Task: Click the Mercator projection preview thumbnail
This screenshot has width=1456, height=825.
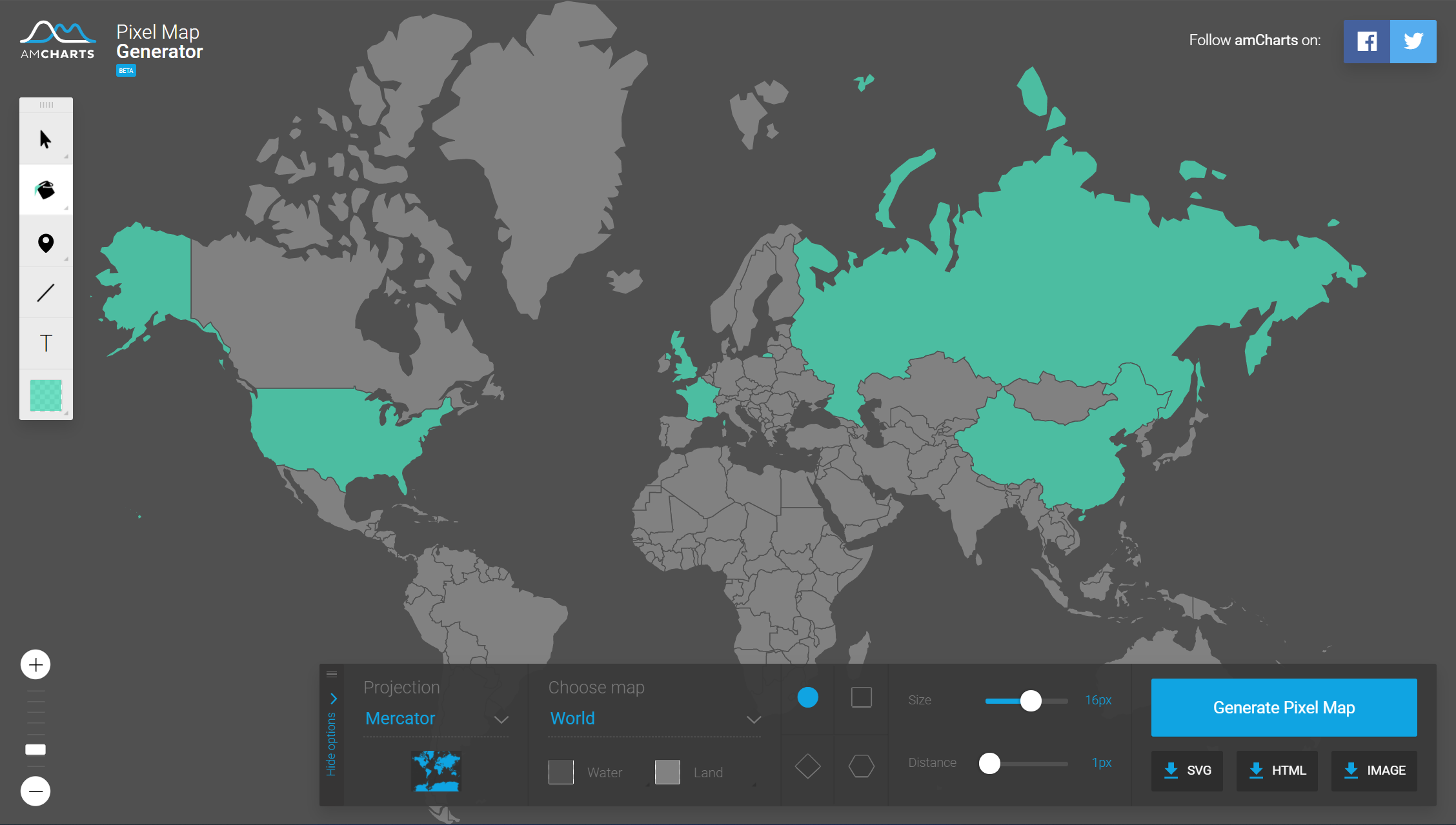Action: tap(436, 771)
